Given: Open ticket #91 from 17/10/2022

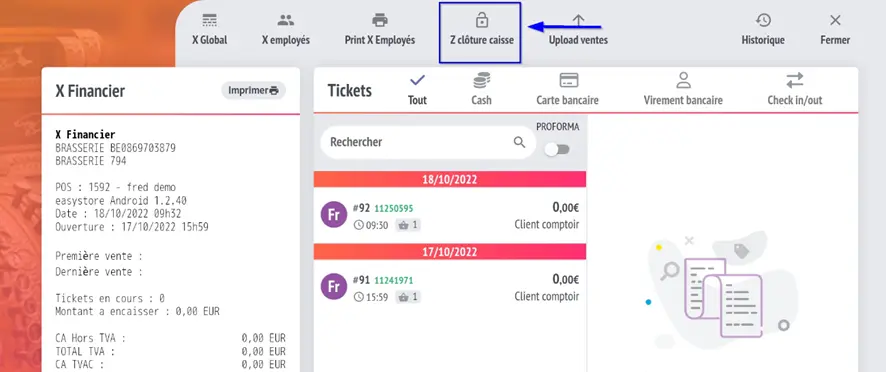Looking at the screenshot, I should [x=450, y=287].
